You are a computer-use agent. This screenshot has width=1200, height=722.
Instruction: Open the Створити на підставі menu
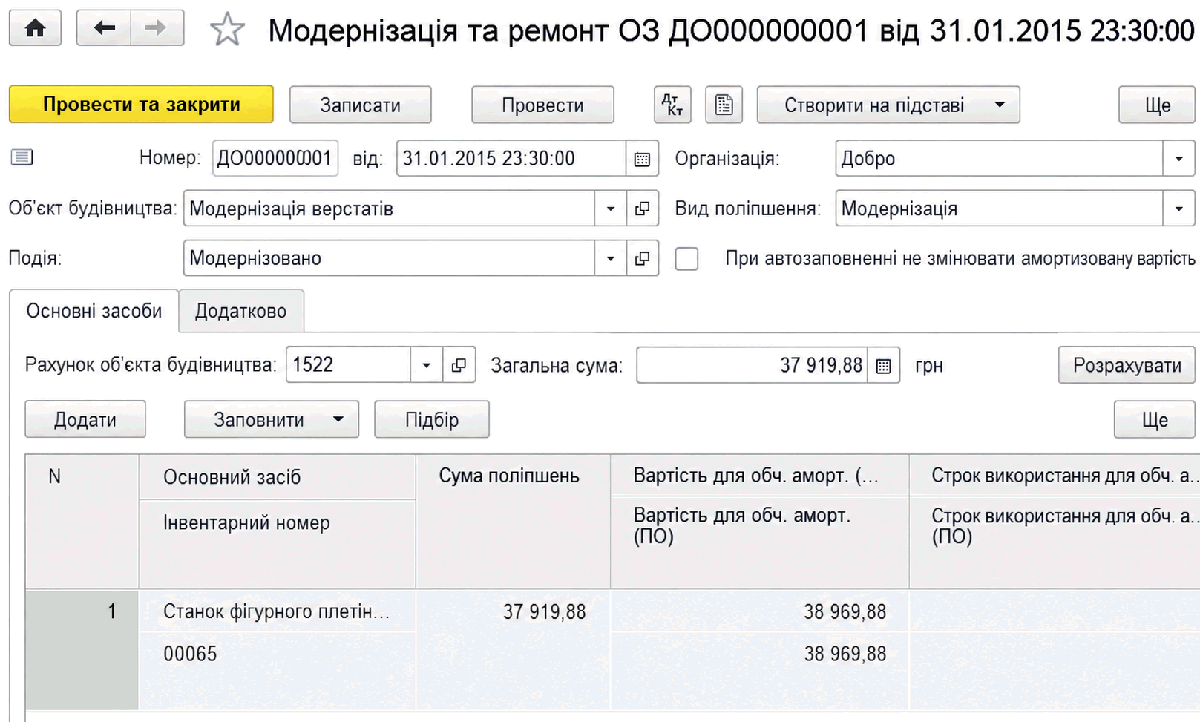pos(888,104)
